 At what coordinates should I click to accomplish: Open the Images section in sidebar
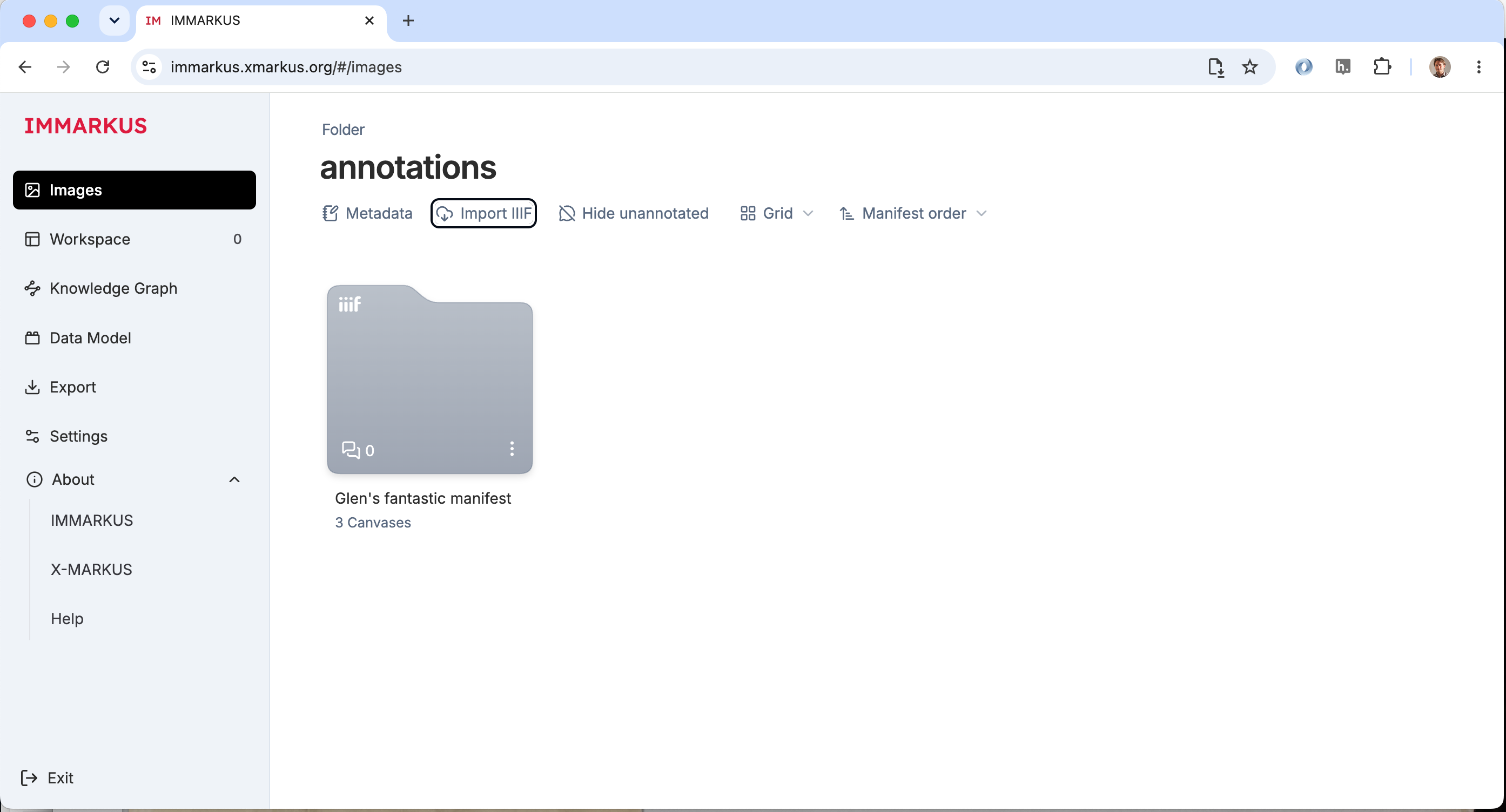tap(134, 190)
